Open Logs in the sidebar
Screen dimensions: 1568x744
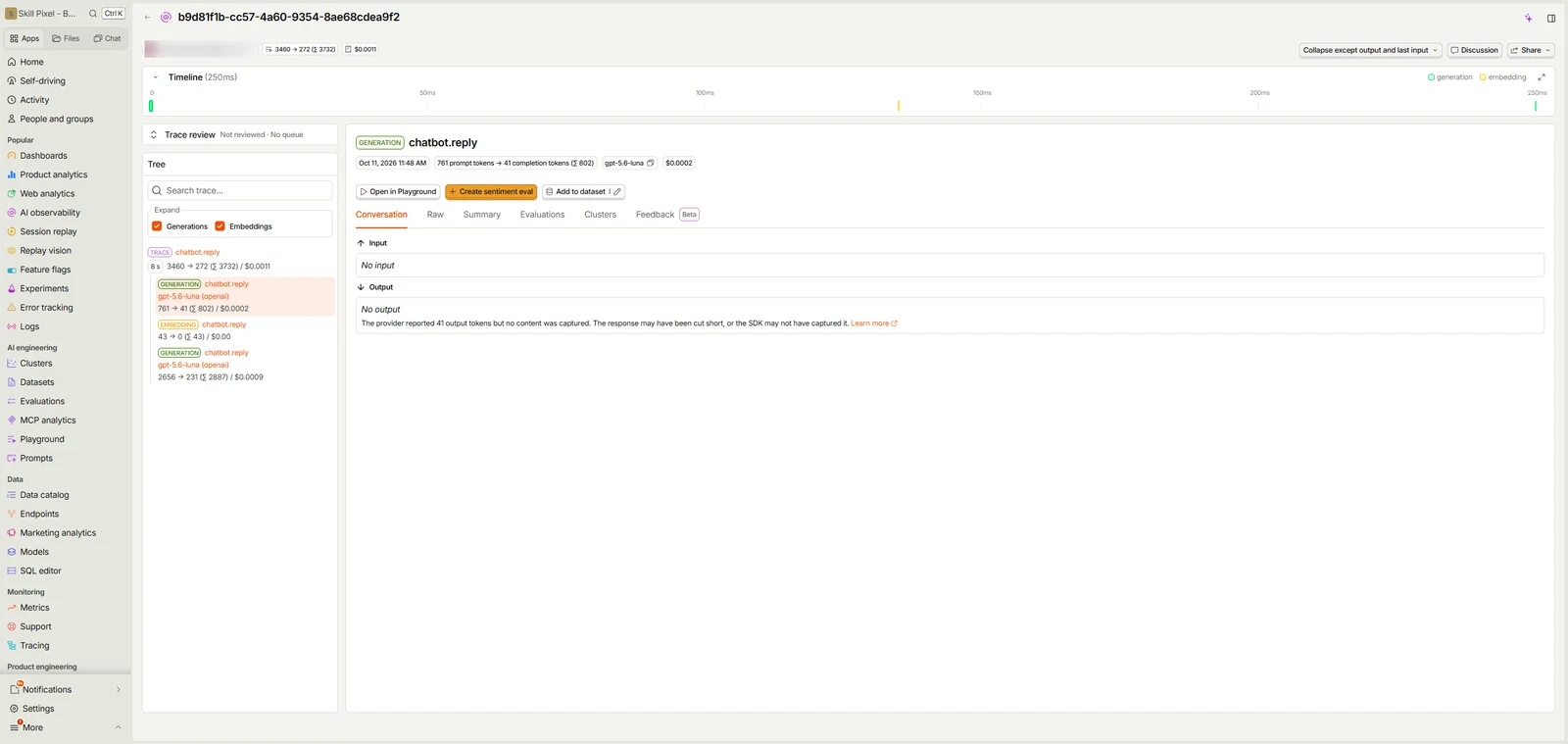29,326
